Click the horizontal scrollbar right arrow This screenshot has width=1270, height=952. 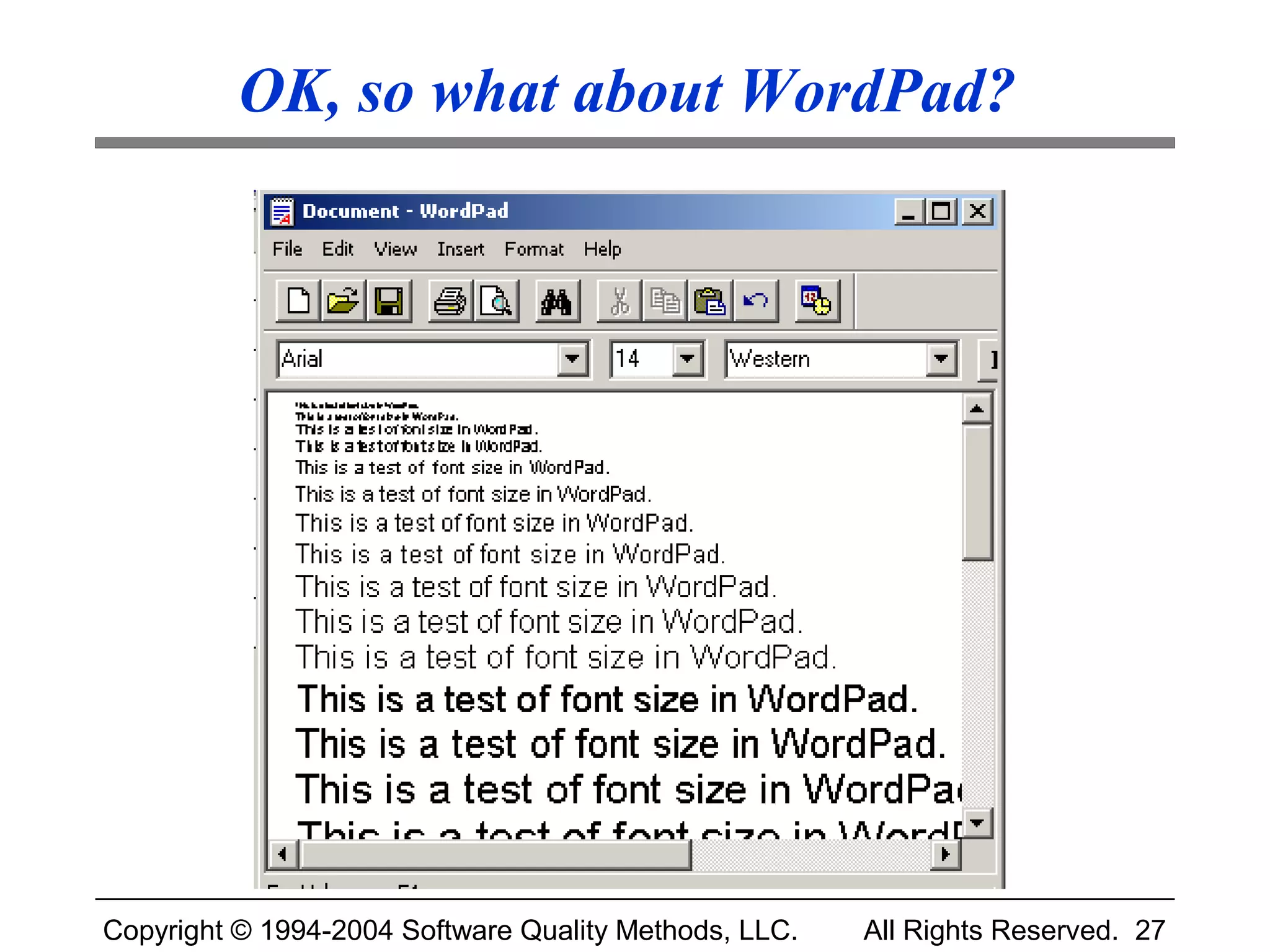tap(945, 855)
